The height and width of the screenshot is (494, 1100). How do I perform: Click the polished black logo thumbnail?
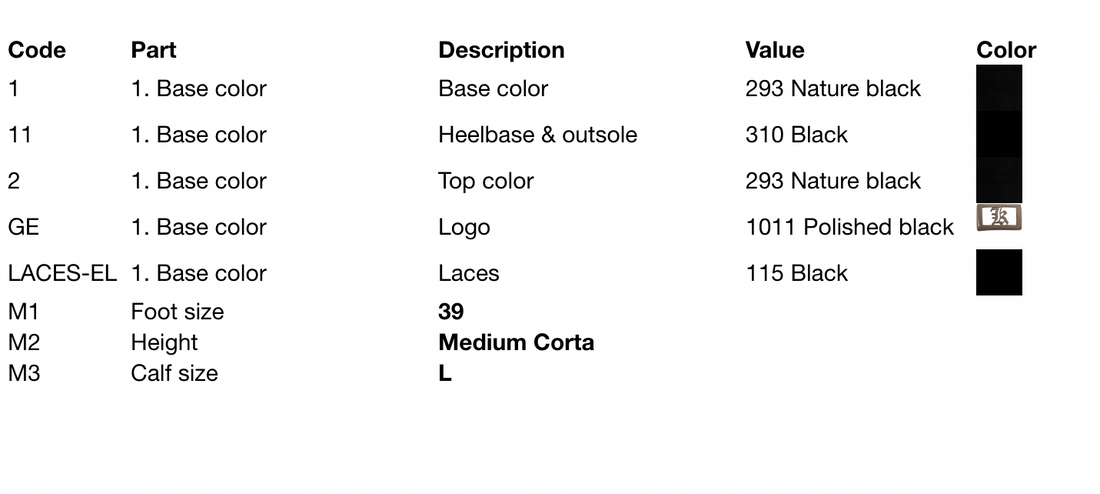[999, 218]
